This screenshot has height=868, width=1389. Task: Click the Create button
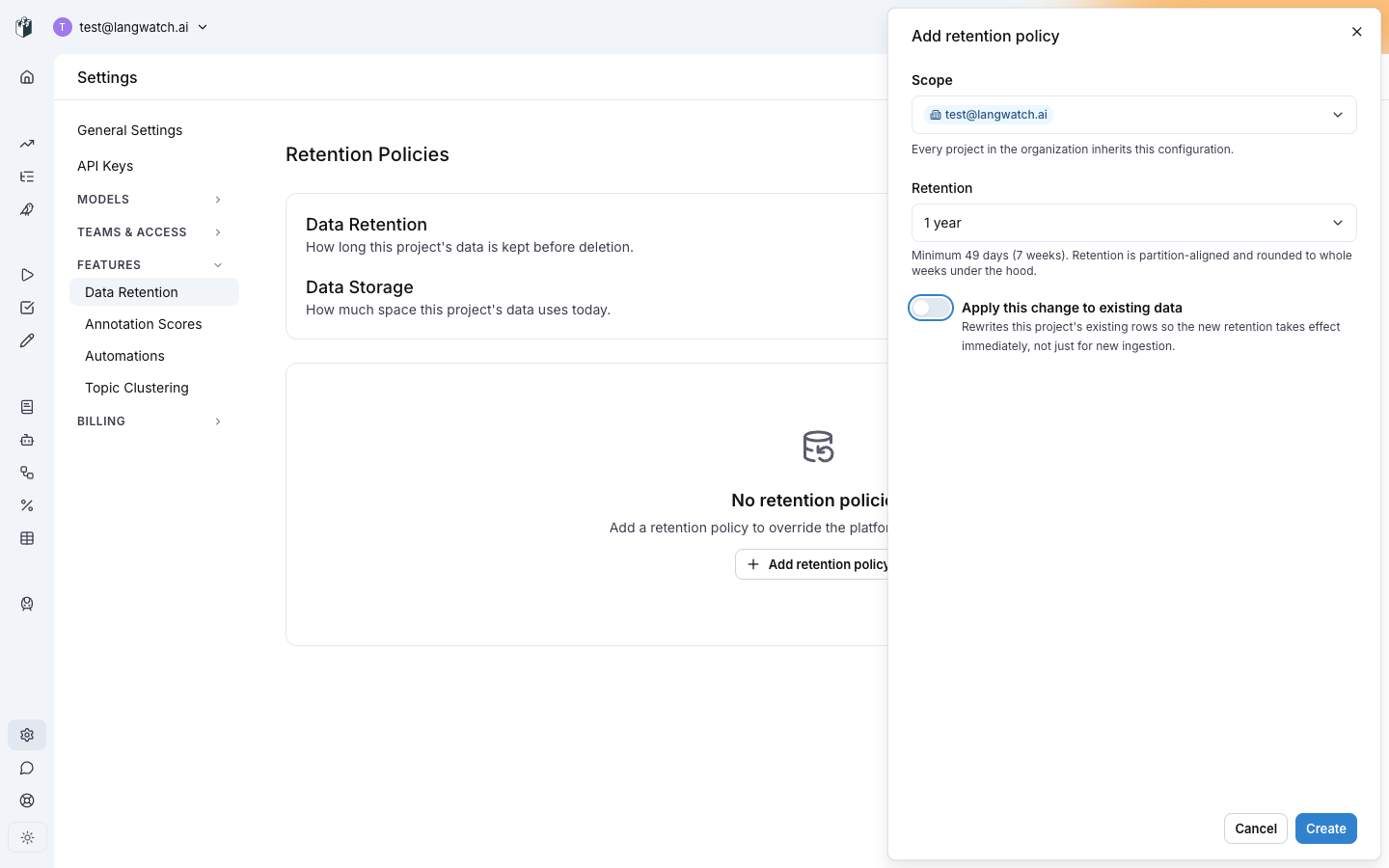[x=1326, y=828]
